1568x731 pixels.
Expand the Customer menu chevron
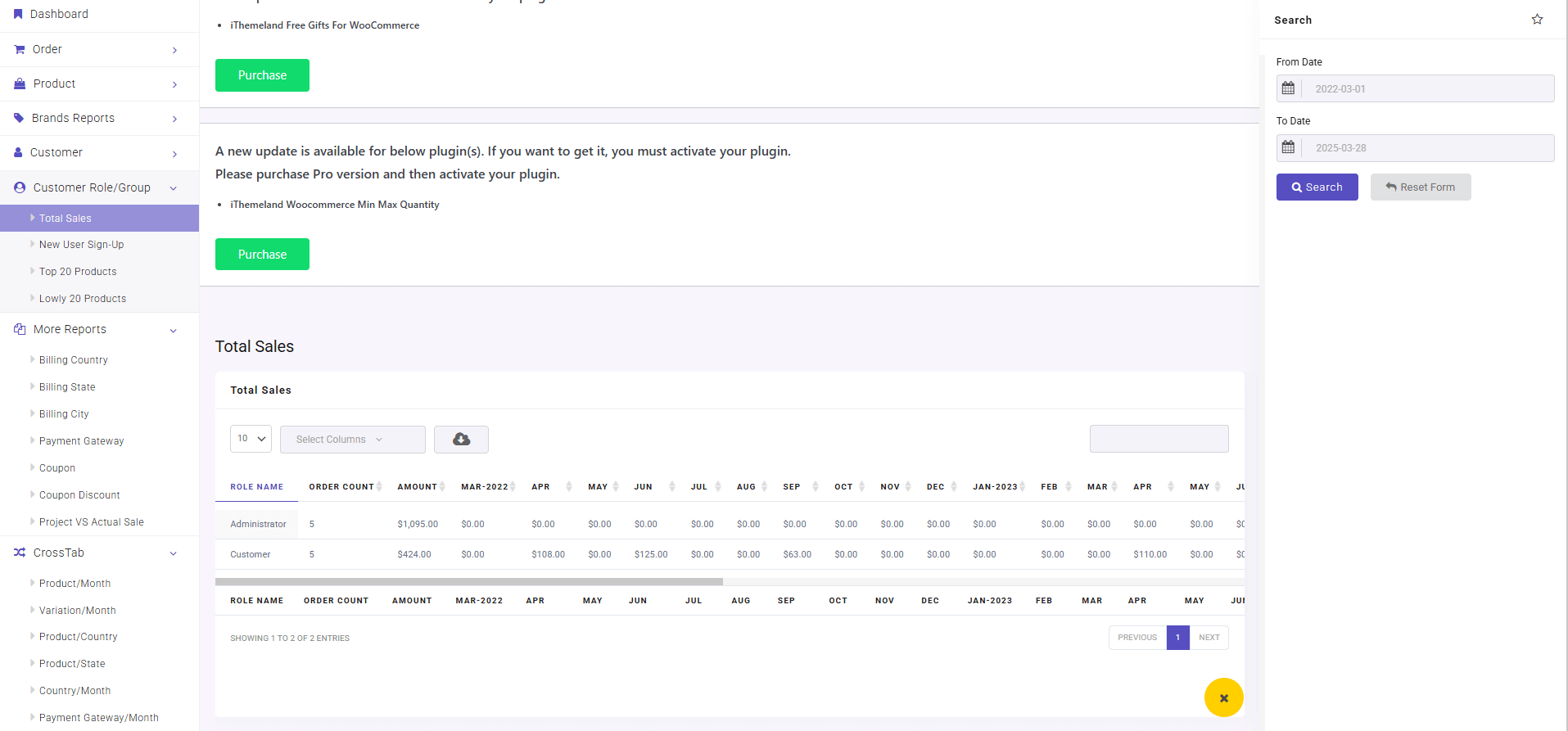point(174,153)
